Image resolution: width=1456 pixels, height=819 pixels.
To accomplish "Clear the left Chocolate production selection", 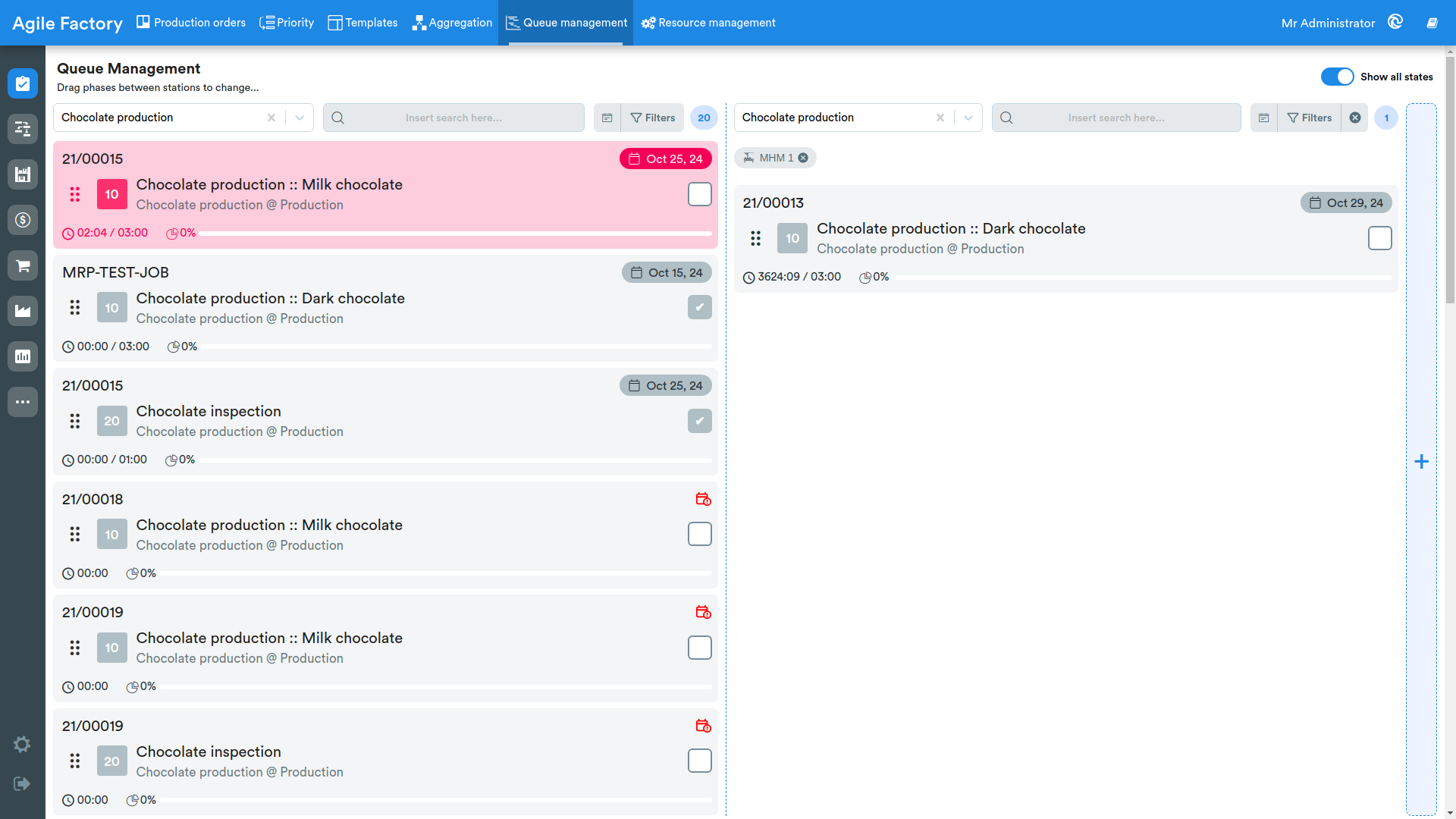I will [271, 118].
